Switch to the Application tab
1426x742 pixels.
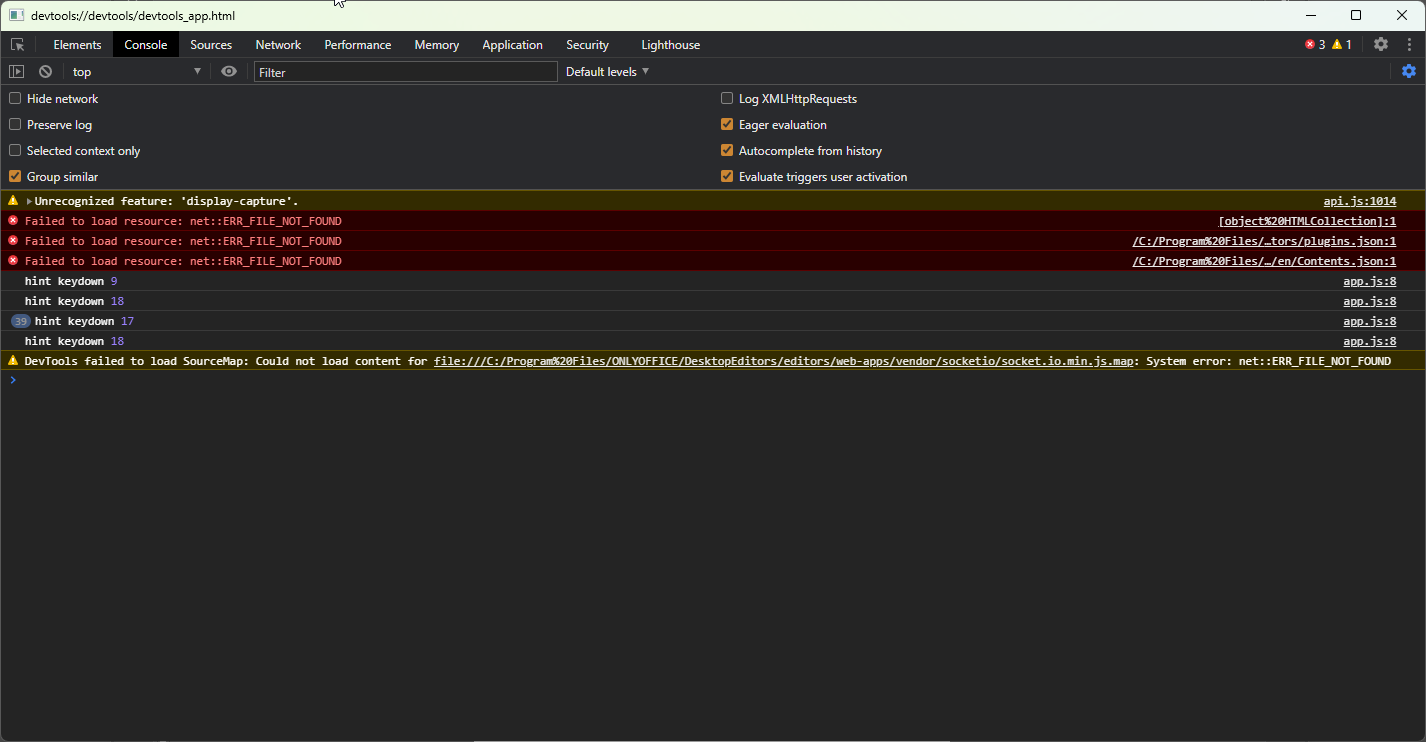(512, 45)
